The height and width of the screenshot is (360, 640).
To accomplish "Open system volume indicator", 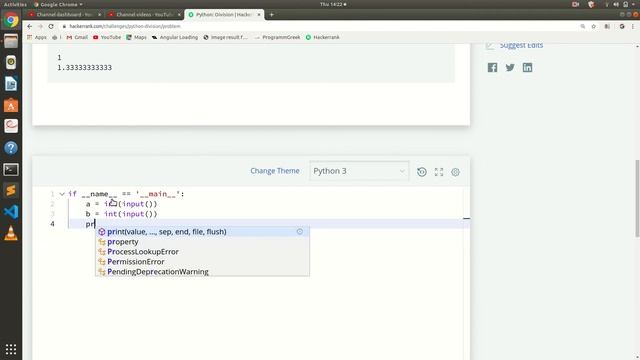I will click(x=616, y=4).
